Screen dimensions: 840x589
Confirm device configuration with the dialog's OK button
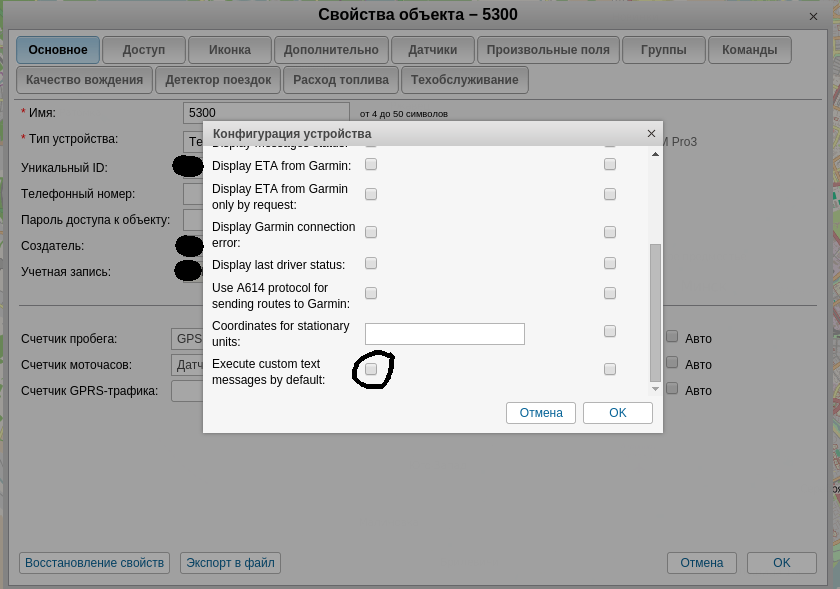(x=617, y=413)
